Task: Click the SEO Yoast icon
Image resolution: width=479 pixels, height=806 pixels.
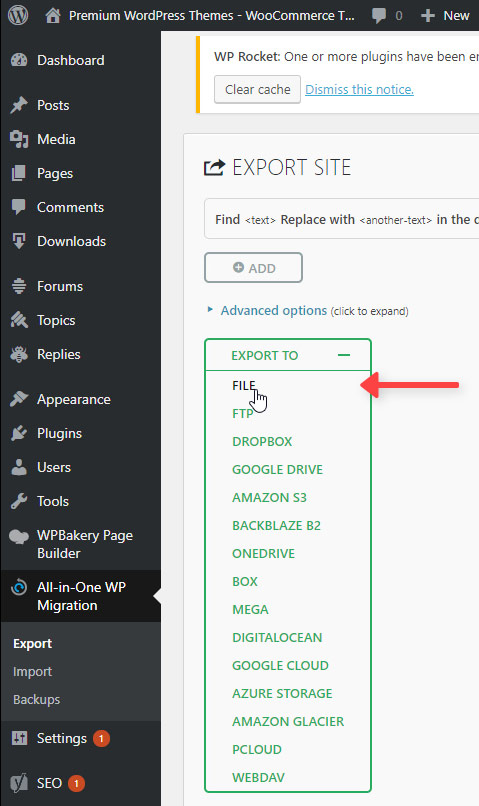Action: point(19,783)
